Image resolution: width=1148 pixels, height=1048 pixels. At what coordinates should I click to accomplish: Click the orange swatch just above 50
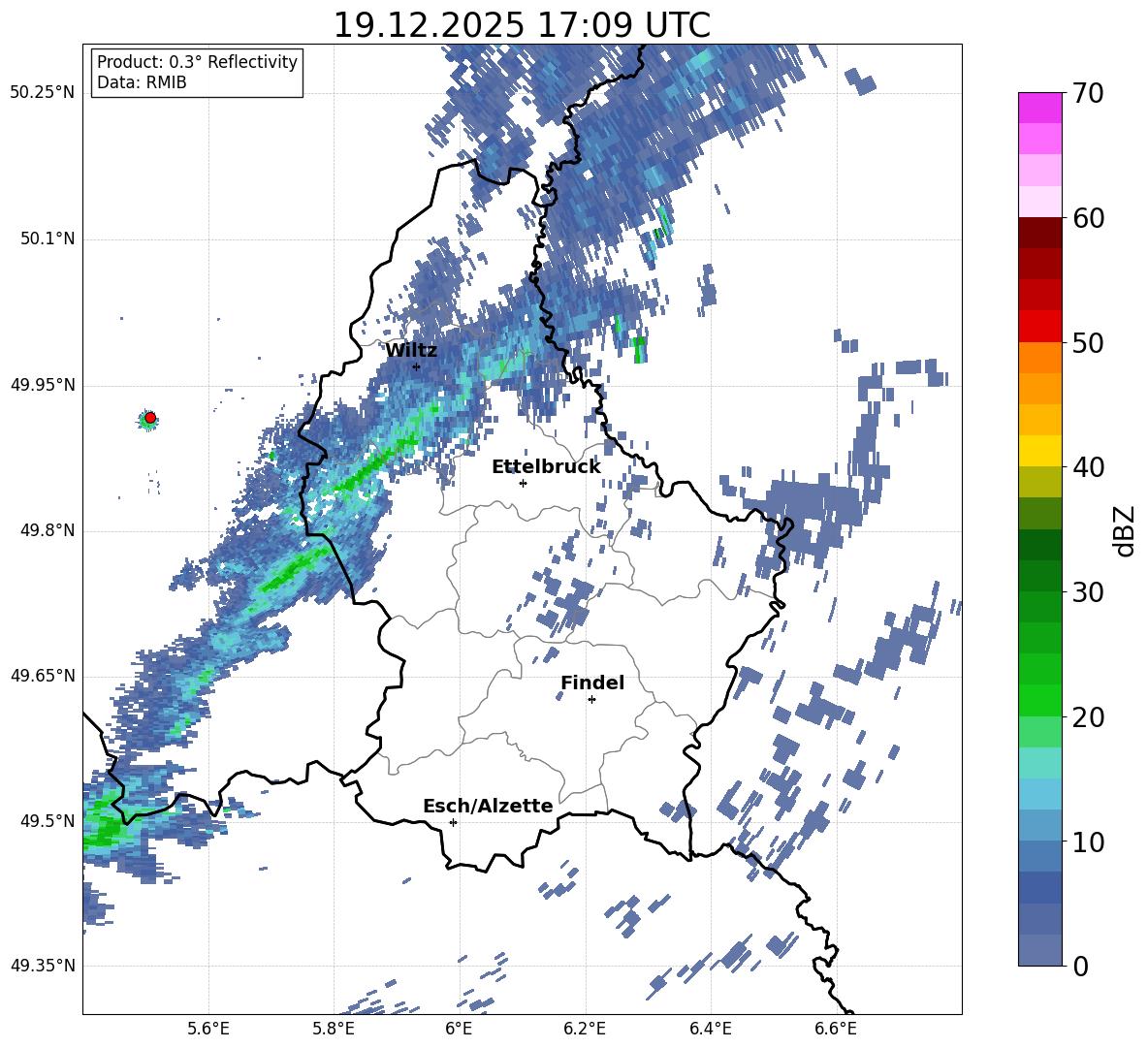click(x=1039, y=357)
